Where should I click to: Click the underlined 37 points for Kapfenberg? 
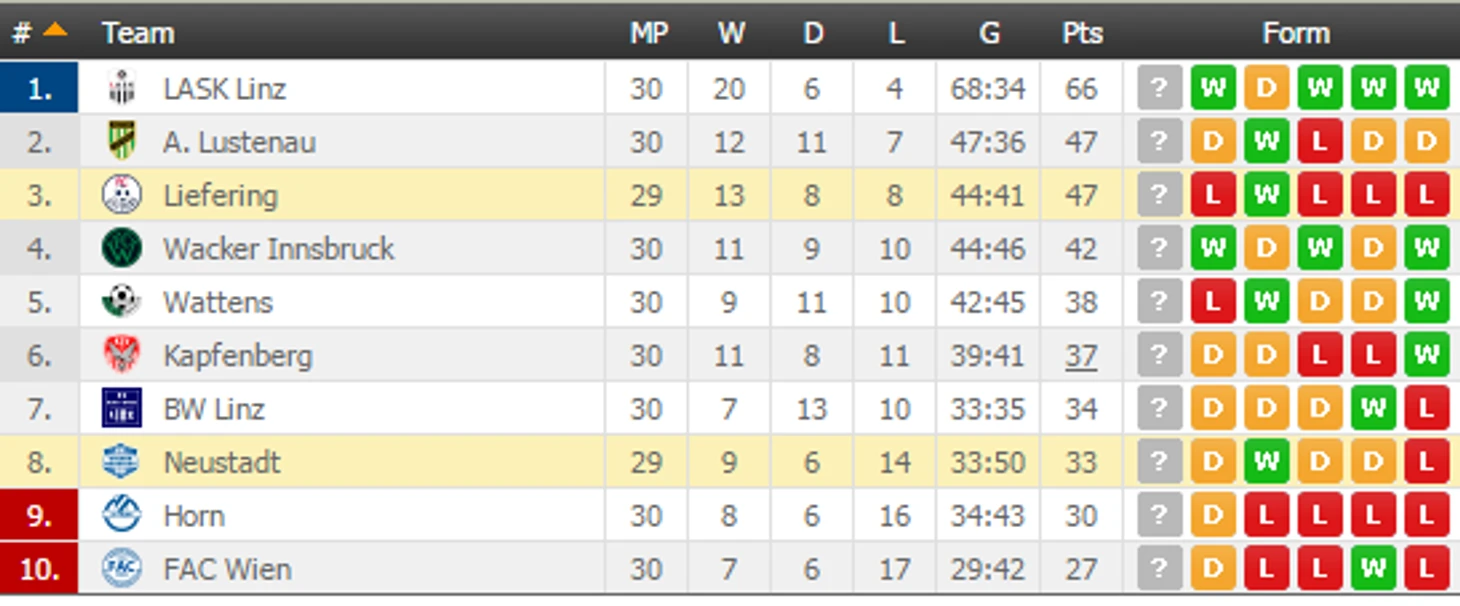pyautogui.click(x=1081, y=355)
